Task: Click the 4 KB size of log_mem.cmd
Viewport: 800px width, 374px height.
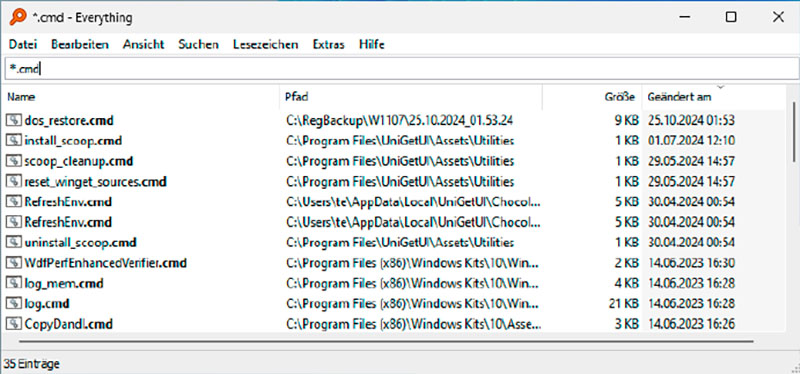Action: point(626,283)
